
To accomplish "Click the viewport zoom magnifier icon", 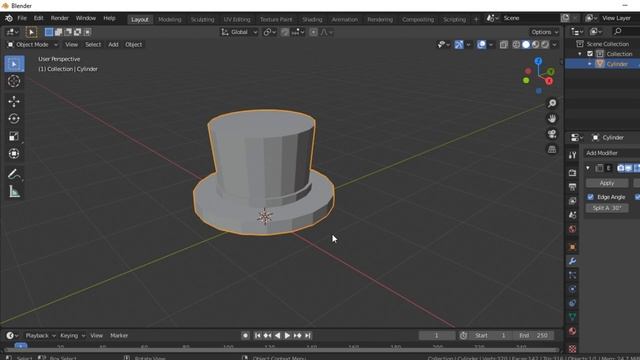I will [552, 103].
